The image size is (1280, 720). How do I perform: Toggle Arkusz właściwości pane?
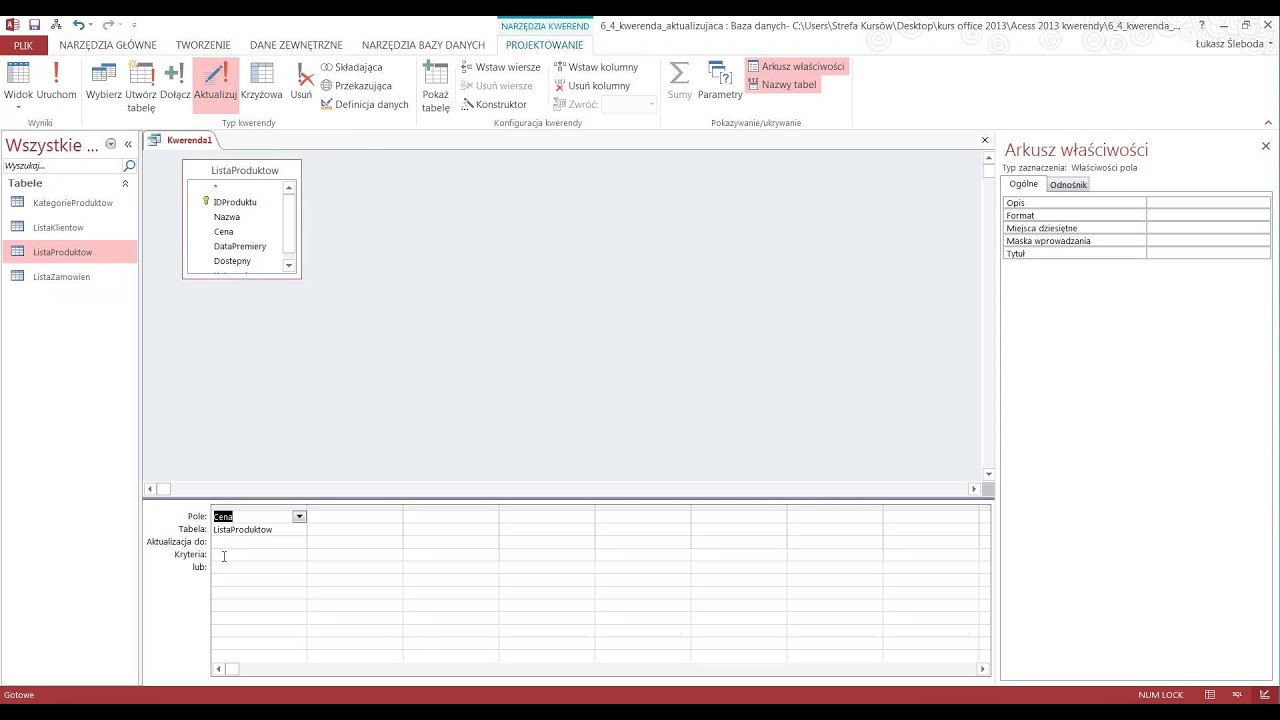click(x=796, y=66)
